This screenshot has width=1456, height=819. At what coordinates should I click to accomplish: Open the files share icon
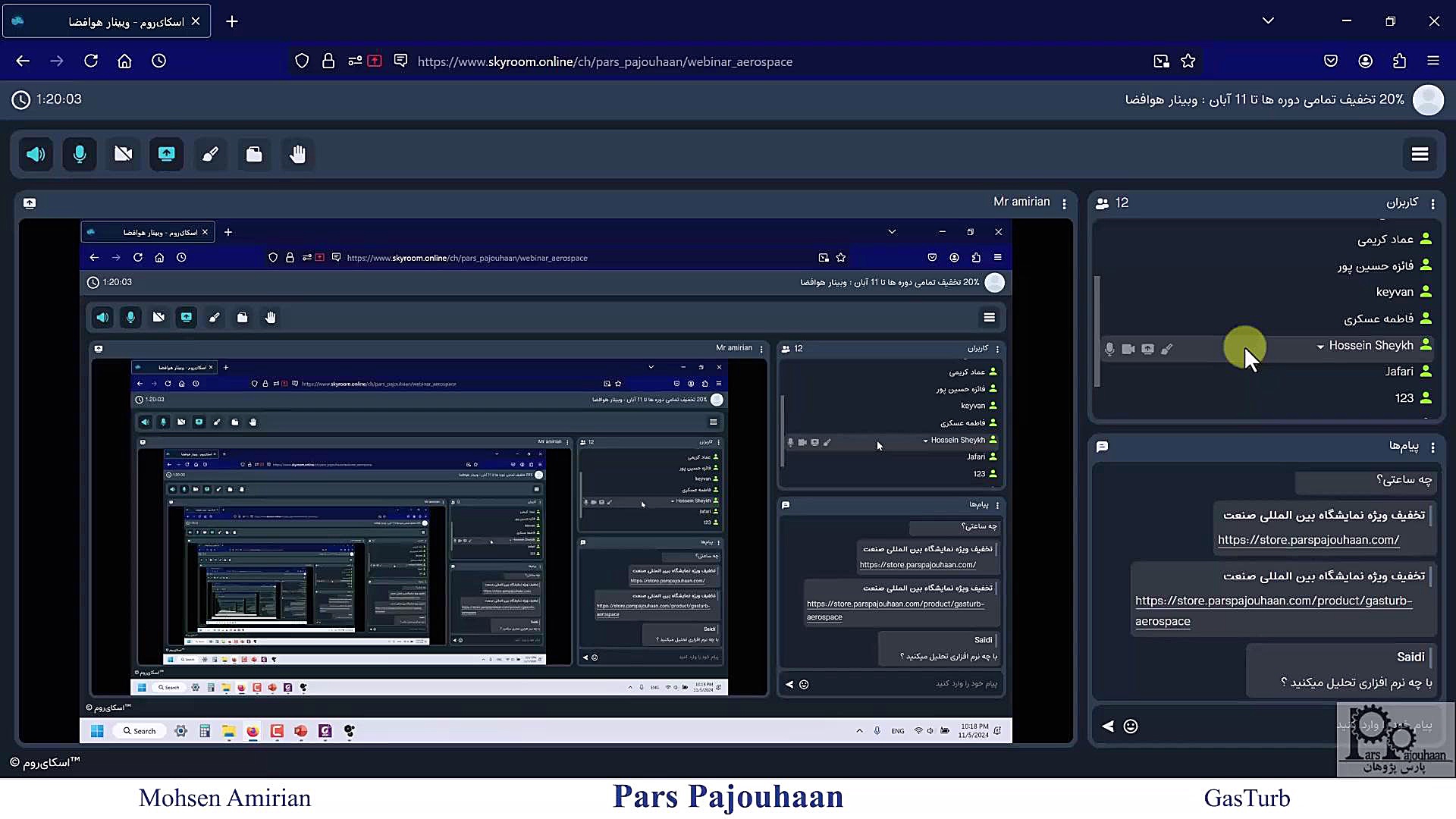pos(254,155)
